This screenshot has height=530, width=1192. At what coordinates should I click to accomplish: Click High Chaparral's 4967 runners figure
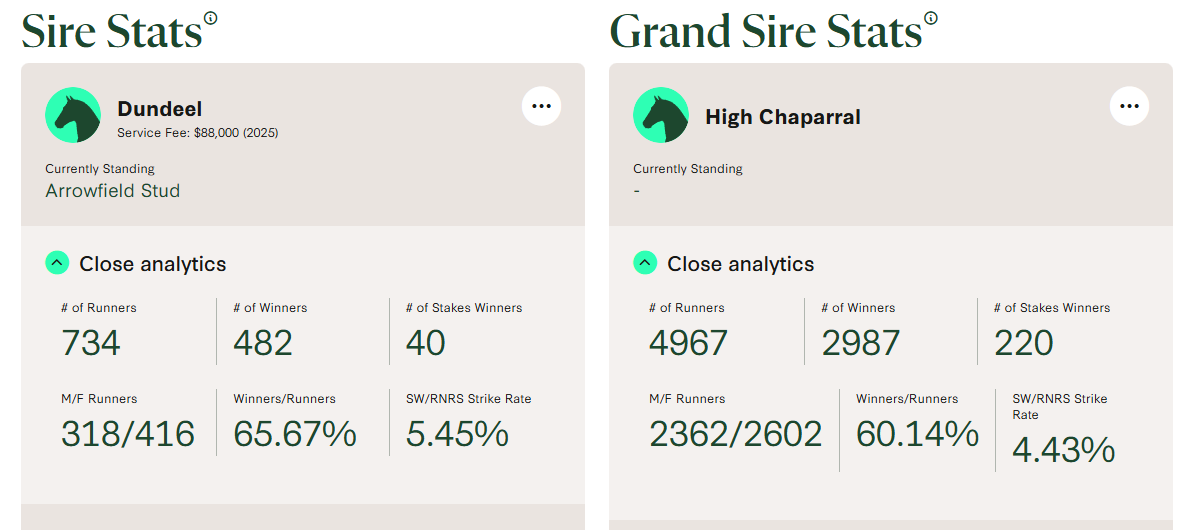point(689,343)
